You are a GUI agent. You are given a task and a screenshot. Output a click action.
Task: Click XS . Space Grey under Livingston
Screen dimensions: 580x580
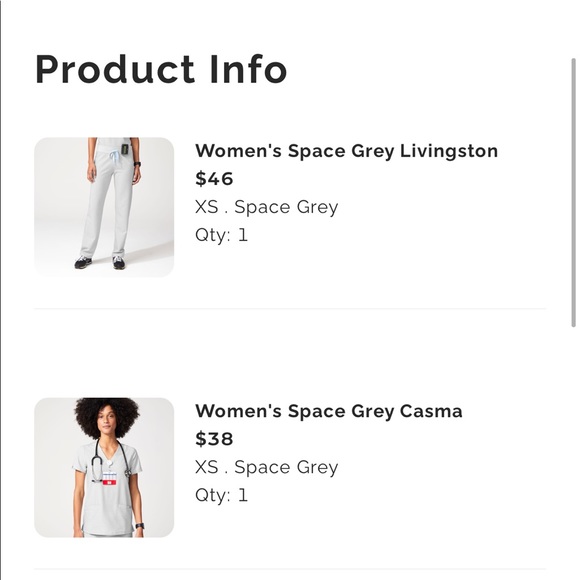(266, 207)
